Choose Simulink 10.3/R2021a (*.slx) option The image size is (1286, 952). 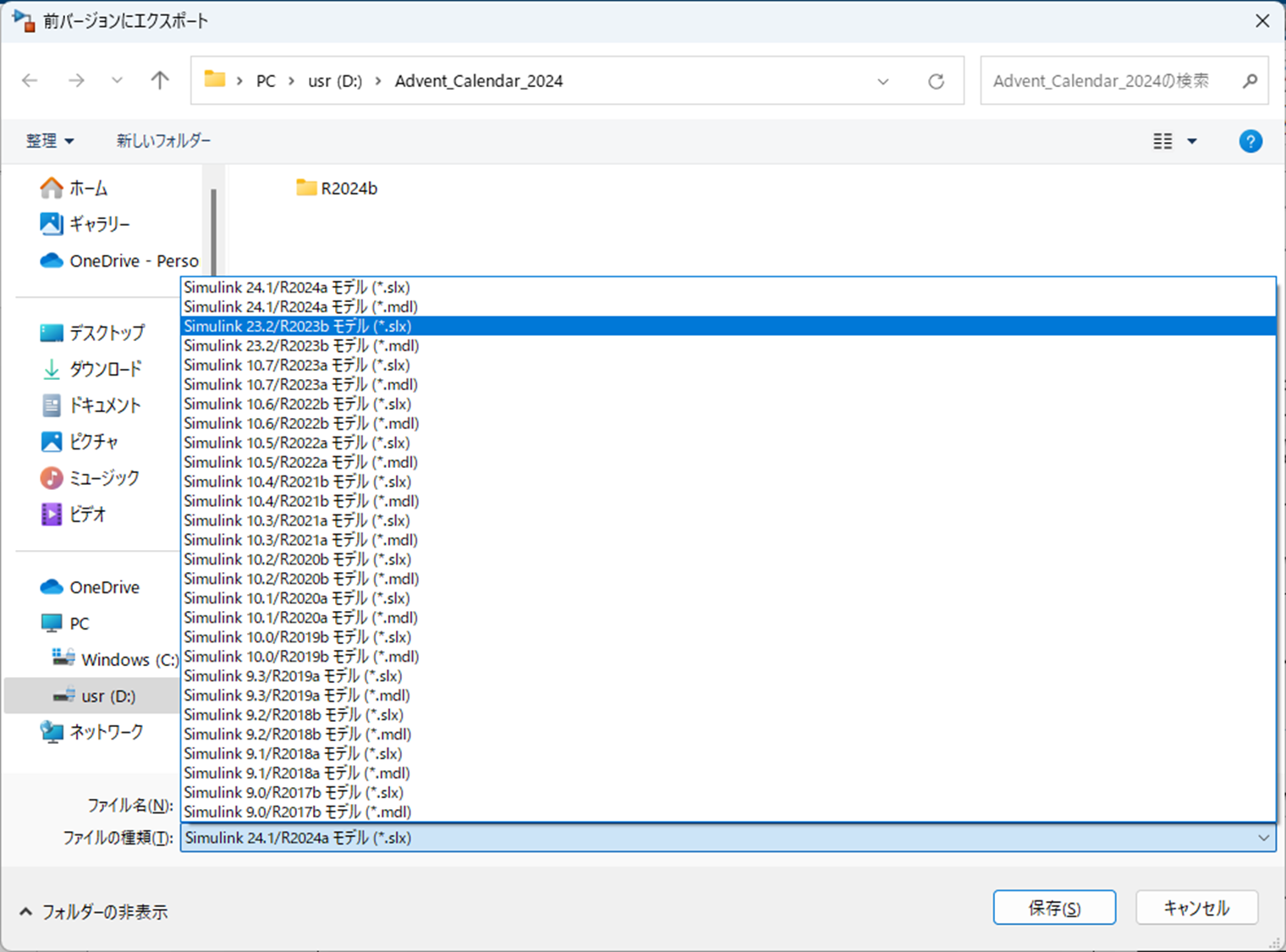click(728, 520)
